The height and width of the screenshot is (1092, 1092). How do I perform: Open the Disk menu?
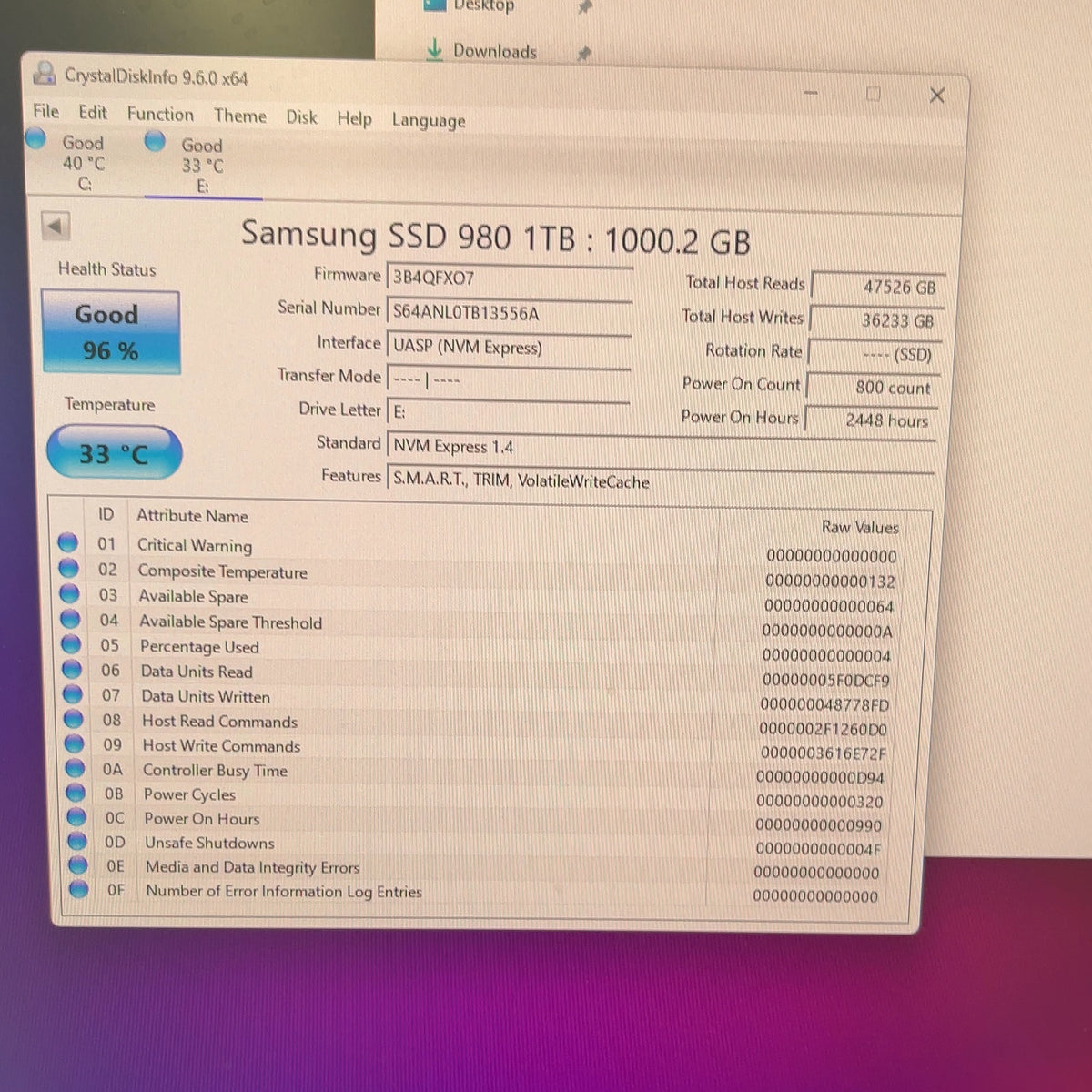(301, 116)
